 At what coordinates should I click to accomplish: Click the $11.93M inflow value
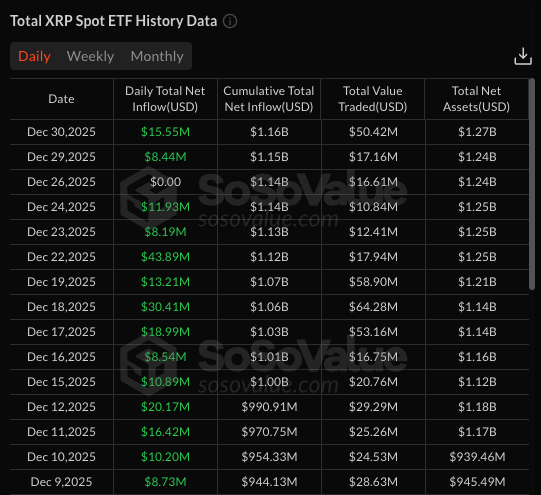[x=165, y=207]
